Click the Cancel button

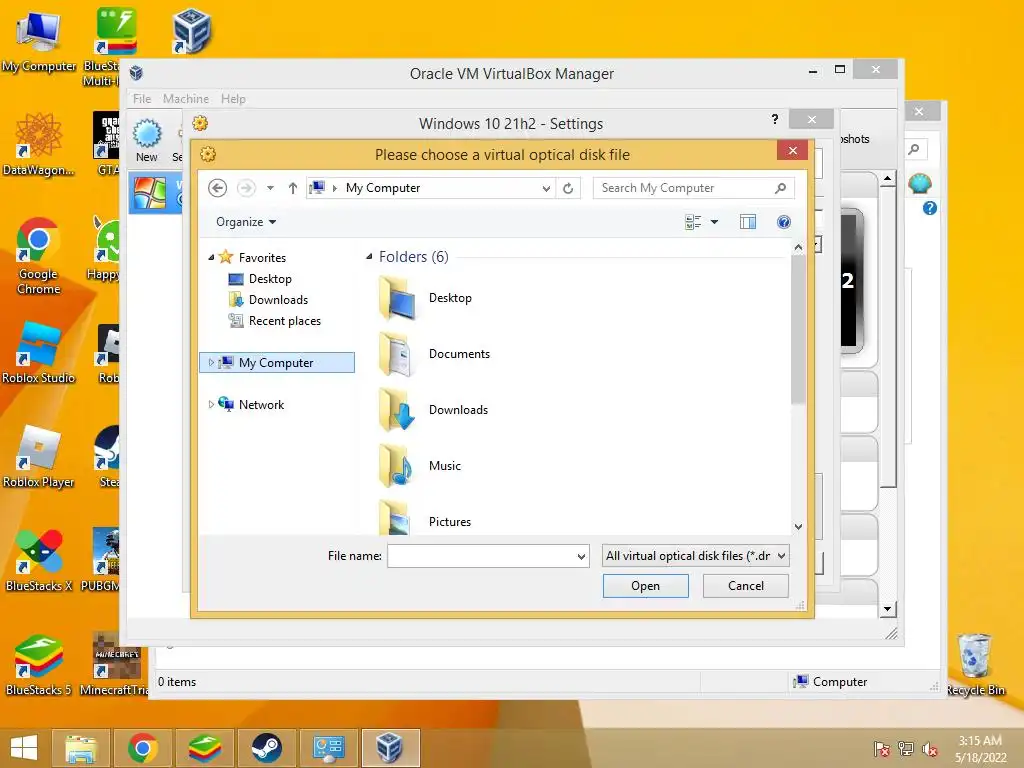coord(746,586)
